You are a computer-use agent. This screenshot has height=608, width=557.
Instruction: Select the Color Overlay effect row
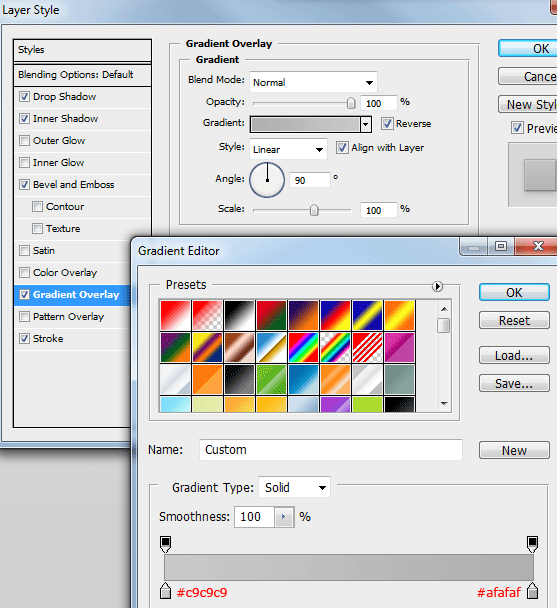pyautogui.click(x=72, y=273)
